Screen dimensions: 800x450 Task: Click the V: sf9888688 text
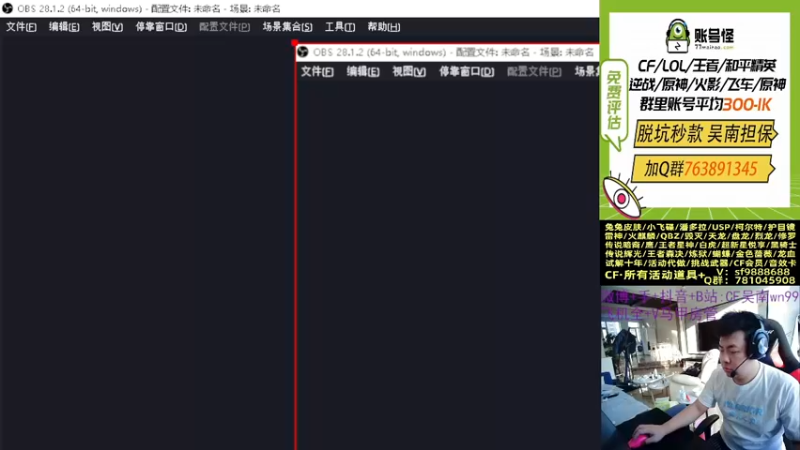click(753, 272)
